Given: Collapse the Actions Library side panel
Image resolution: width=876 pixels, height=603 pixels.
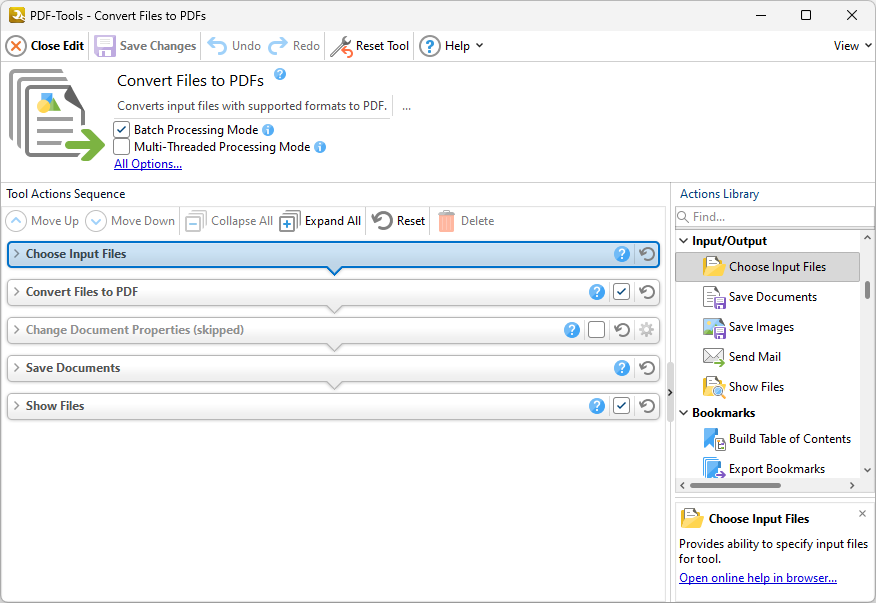Looking at the screenshot, I should 670,392.
